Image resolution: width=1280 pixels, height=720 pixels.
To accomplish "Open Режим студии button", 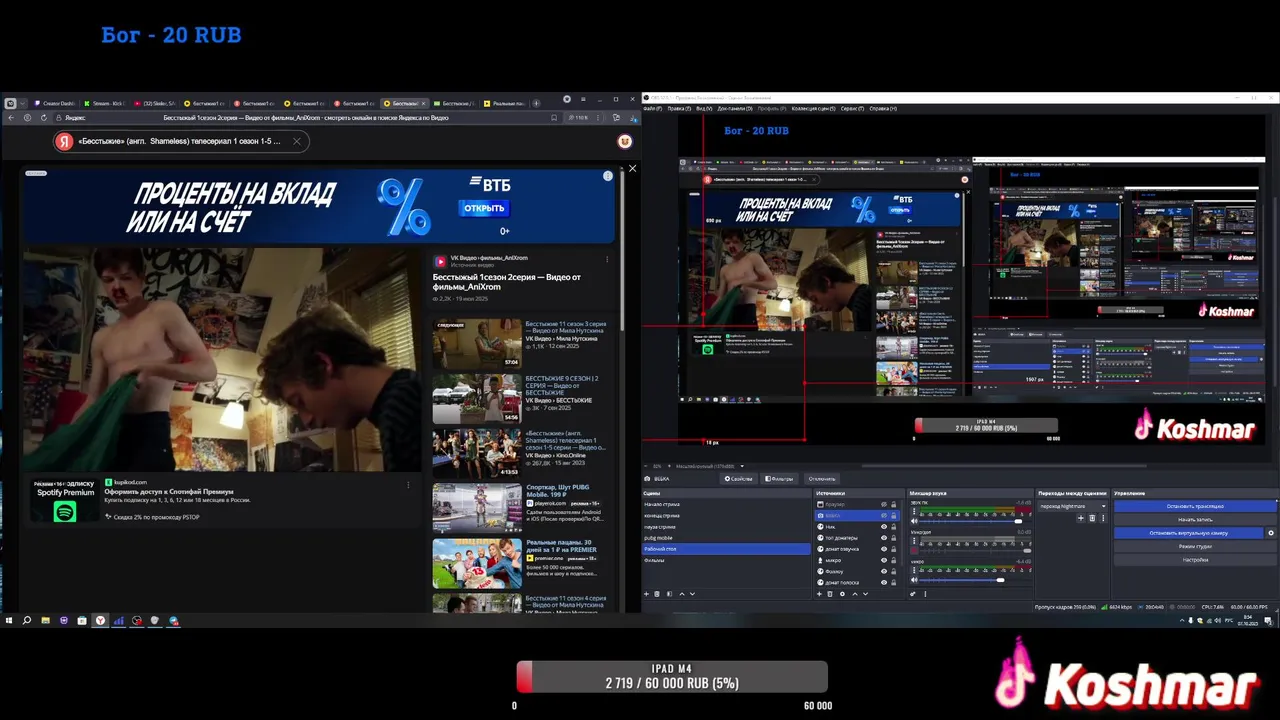I will point(1195,546).
